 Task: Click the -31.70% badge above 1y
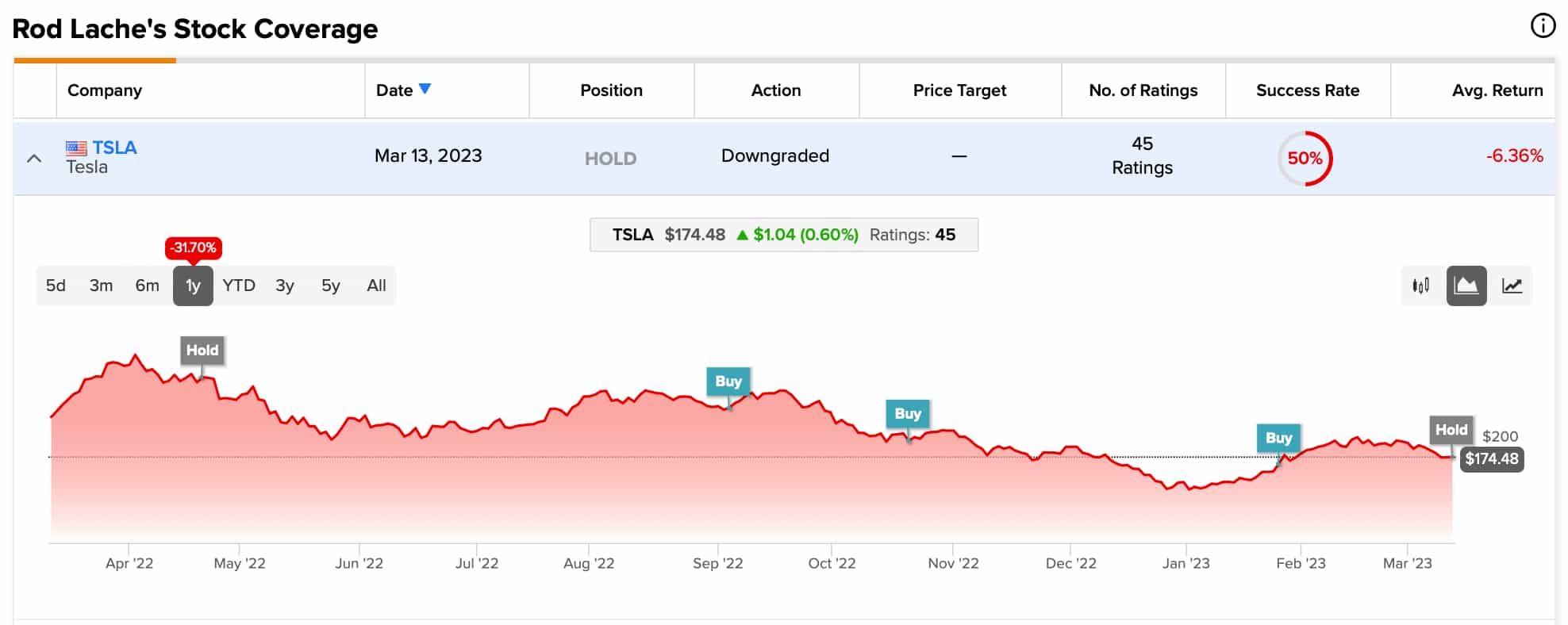(193, 247)
